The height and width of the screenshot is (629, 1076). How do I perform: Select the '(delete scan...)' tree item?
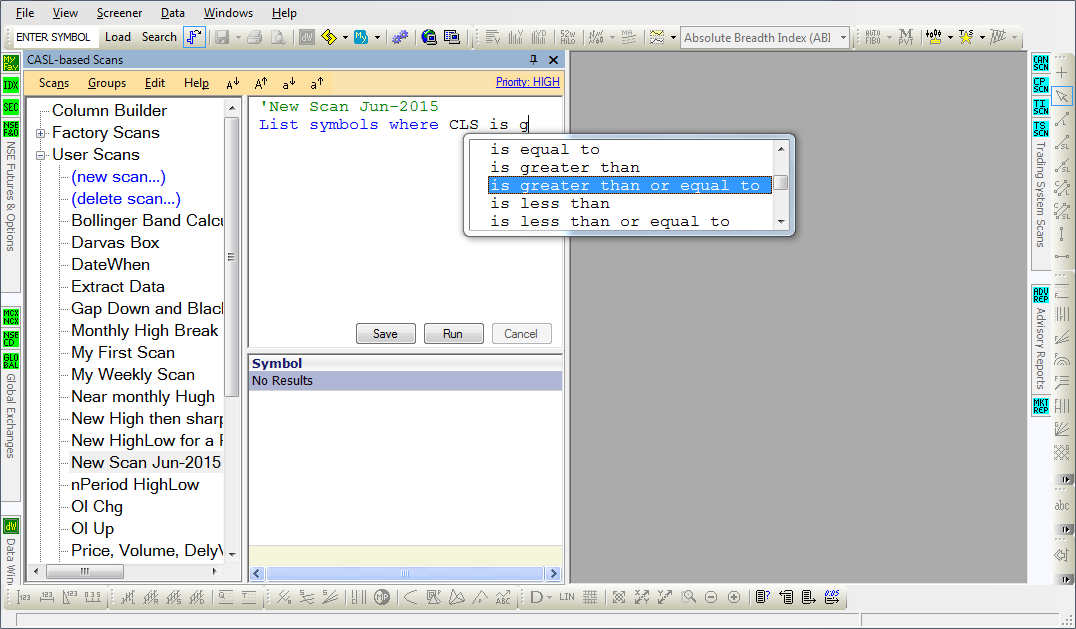point(126,199)
